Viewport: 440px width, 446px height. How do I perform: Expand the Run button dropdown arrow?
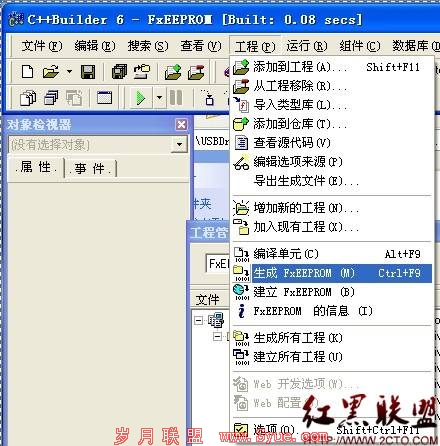click(159, 98)
